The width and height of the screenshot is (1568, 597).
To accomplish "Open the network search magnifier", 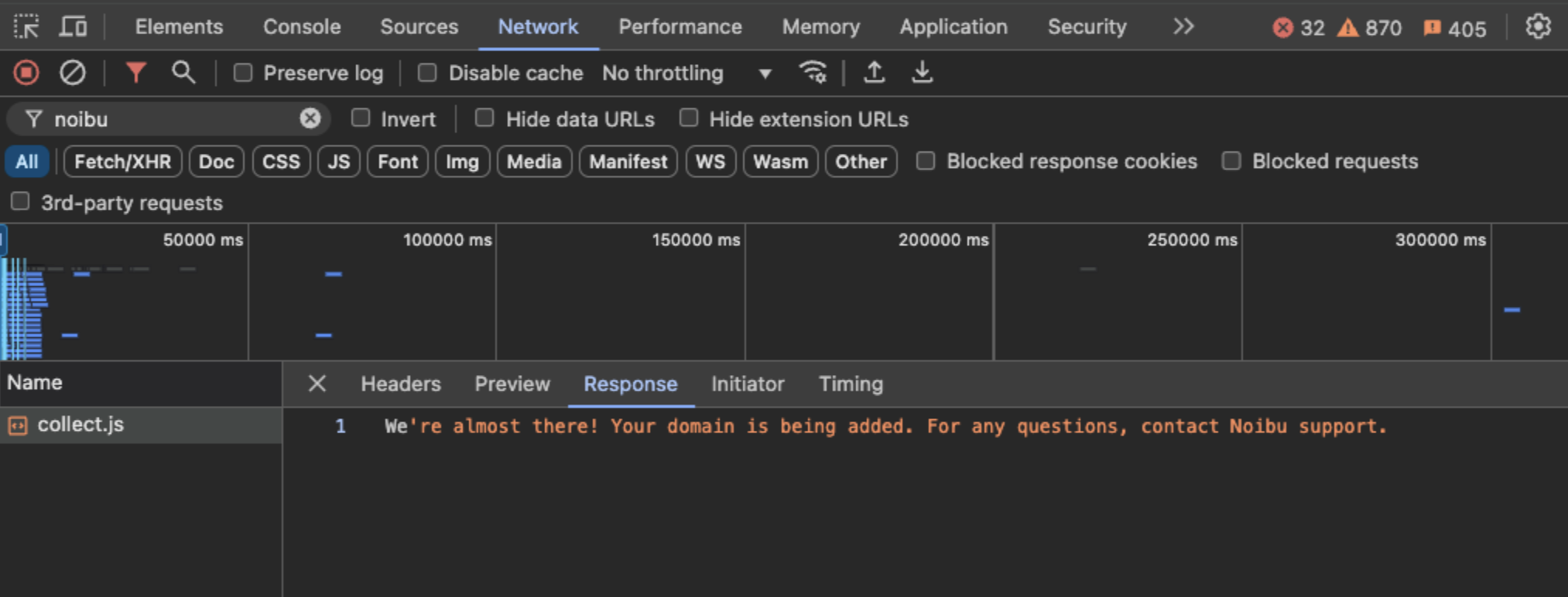I will 183,73.
